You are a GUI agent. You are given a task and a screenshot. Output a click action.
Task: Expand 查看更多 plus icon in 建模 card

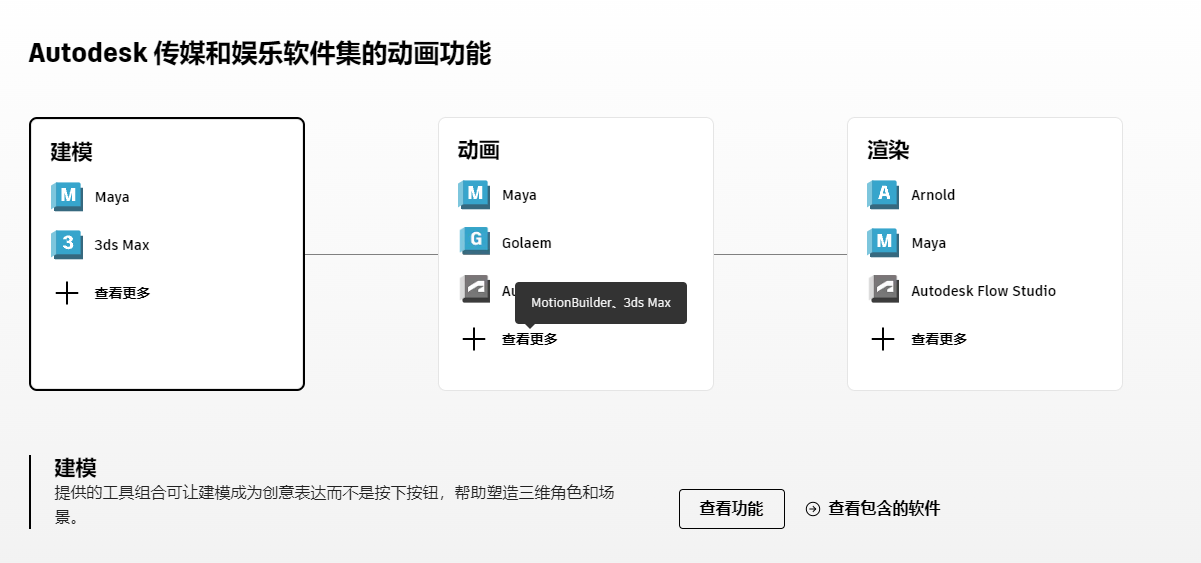67,293
